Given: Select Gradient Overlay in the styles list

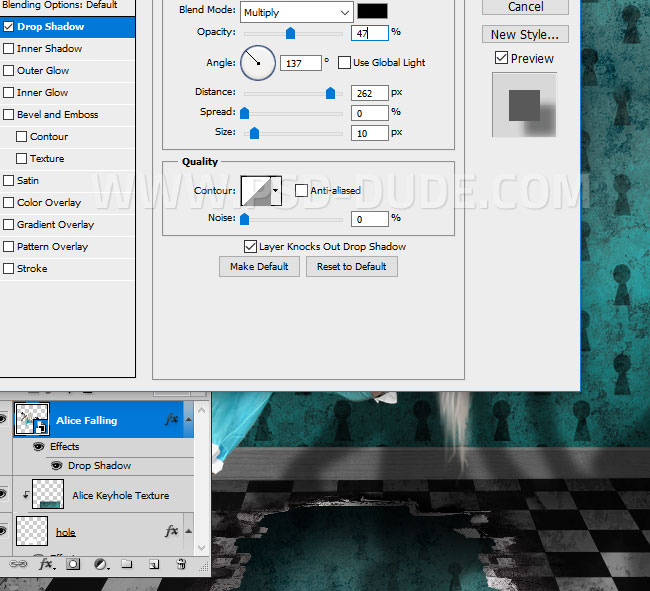Looking at the screenshot, I should tap(55, 225).
